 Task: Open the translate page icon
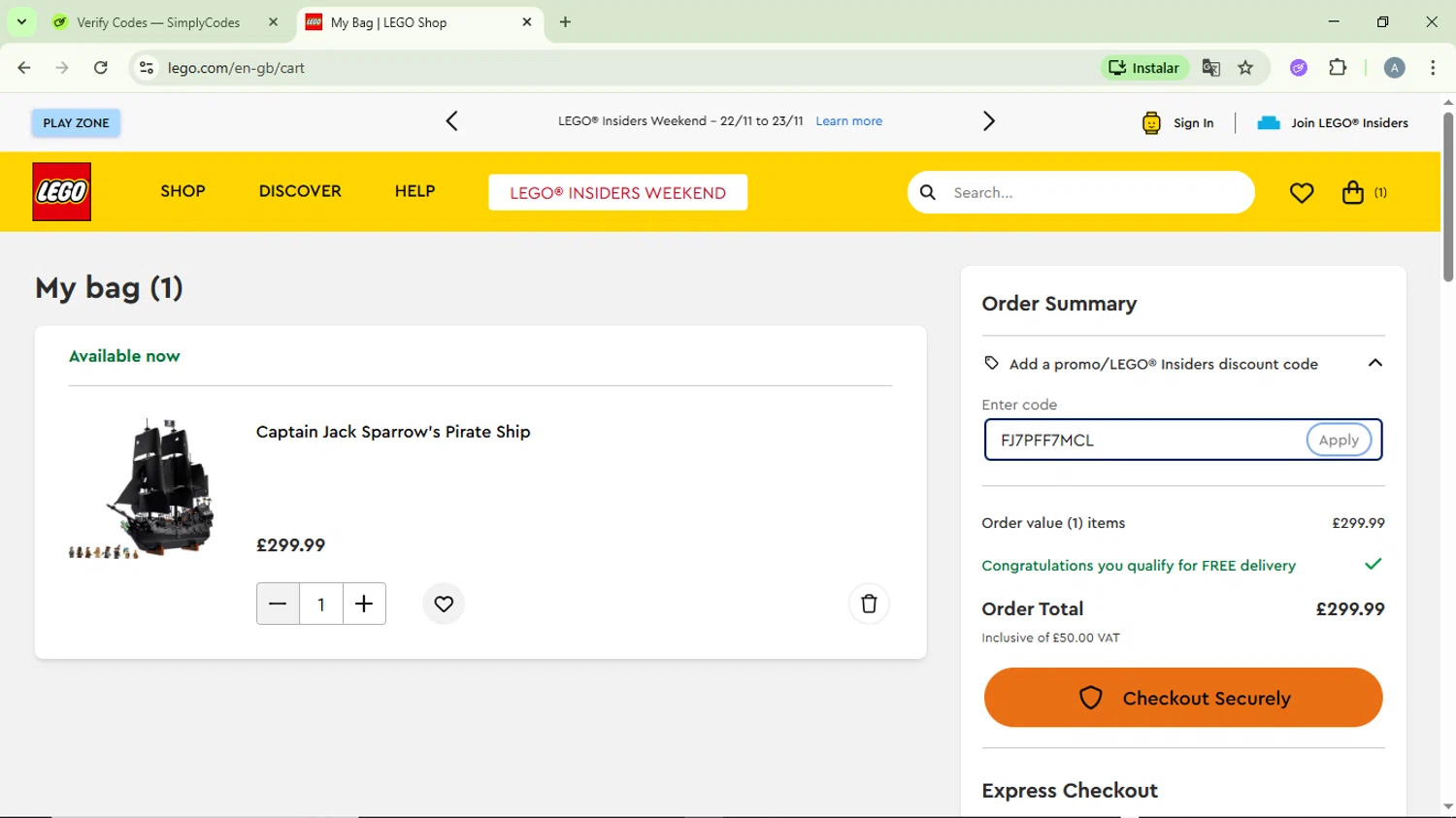(1210, 68)
